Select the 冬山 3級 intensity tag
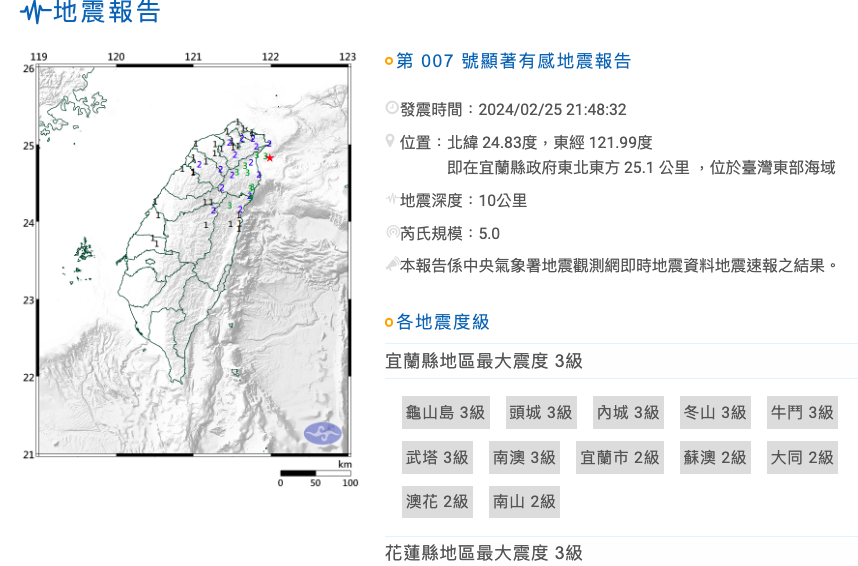This screenshot has height=566, width=858. click(715, 412)
